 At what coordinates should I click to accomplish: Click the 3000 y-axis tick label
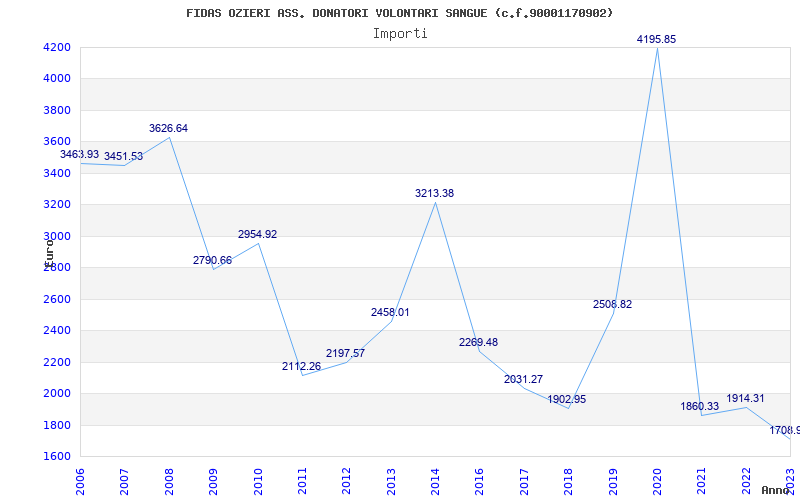coord(57,236)
